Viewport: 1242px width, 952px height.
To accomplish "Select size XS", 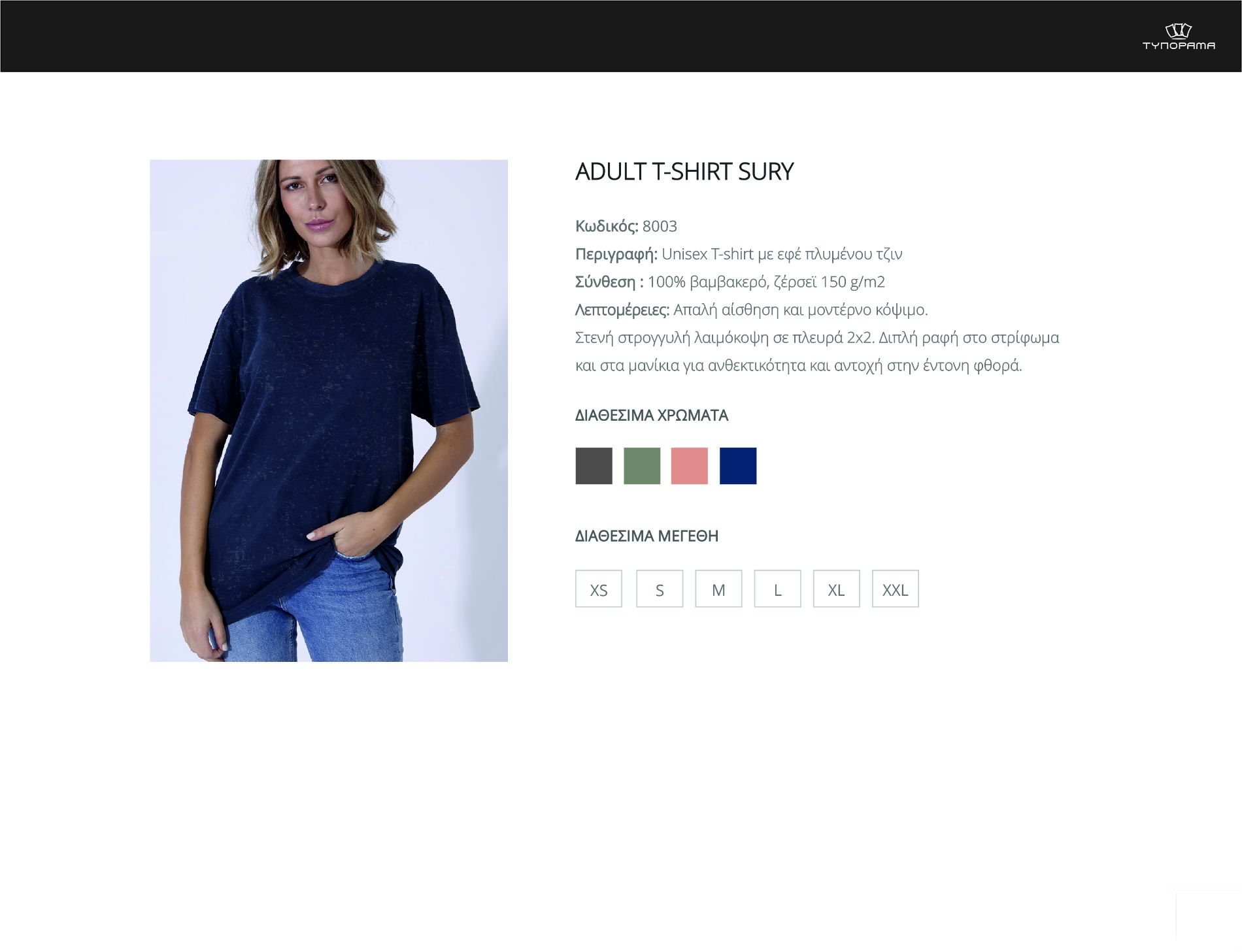I will click(x=599, y=589).
